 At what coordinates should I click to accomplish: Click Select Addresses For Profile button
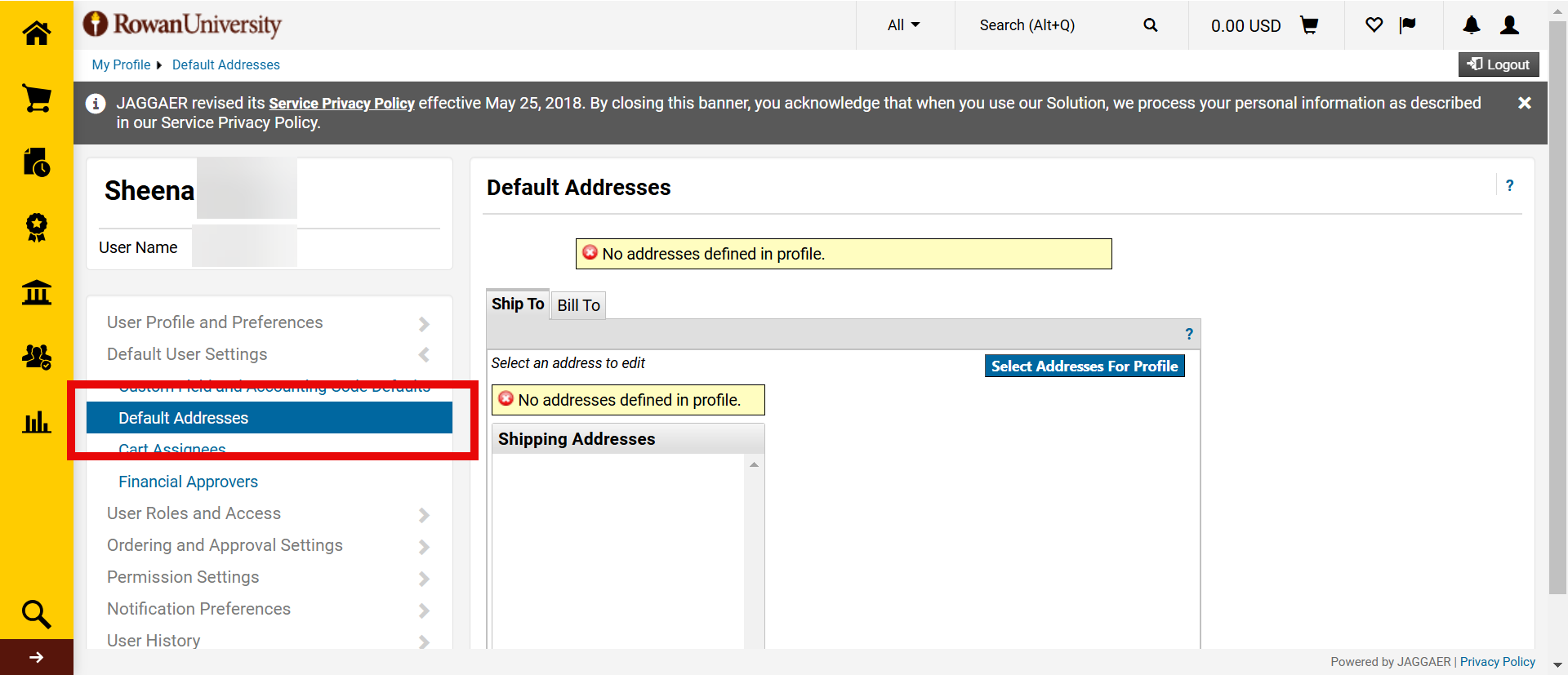pos(1084,366)
